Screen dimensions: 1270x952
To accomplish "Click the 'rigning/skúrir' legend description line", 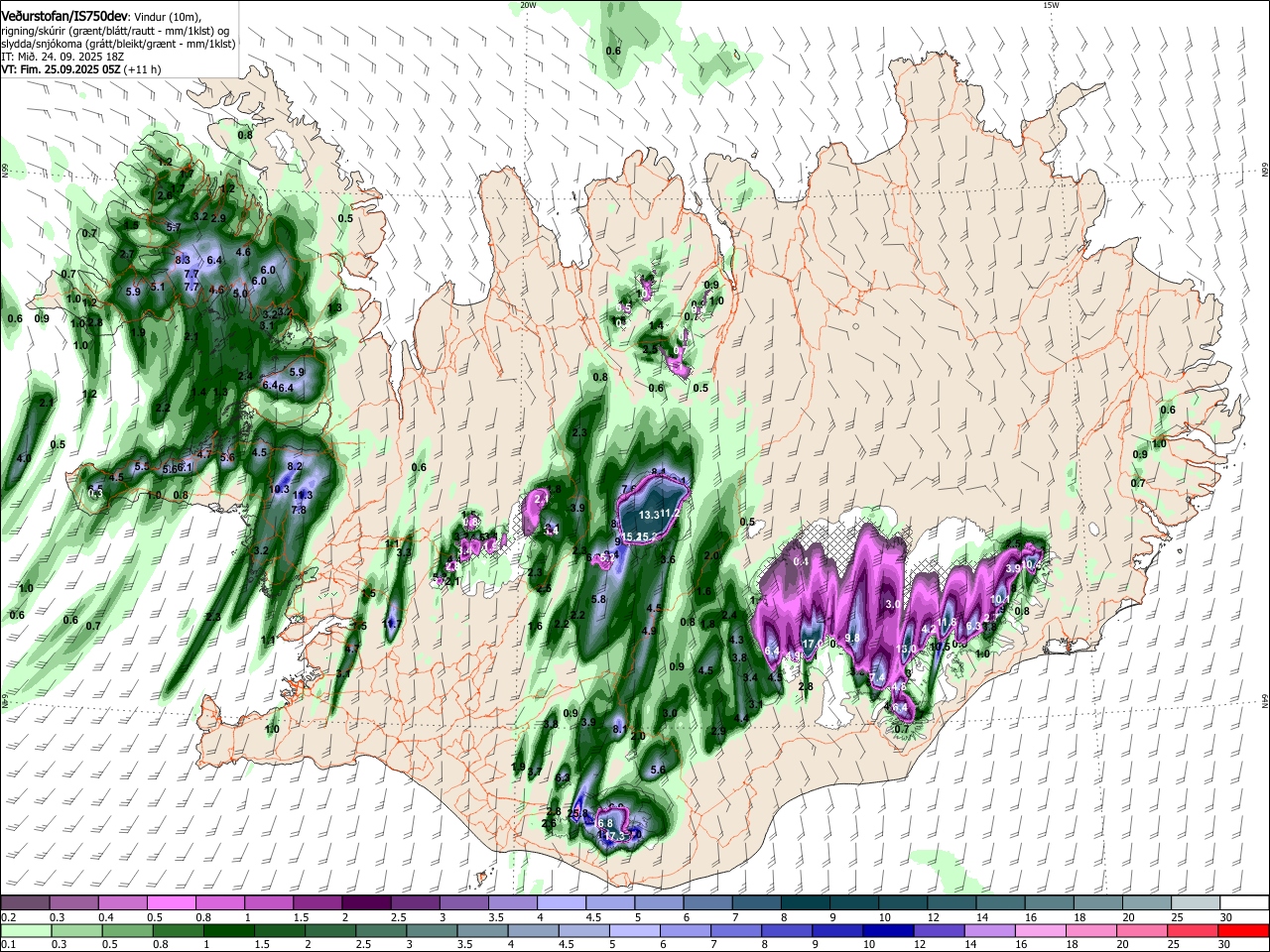I will [x=117, y=30].
